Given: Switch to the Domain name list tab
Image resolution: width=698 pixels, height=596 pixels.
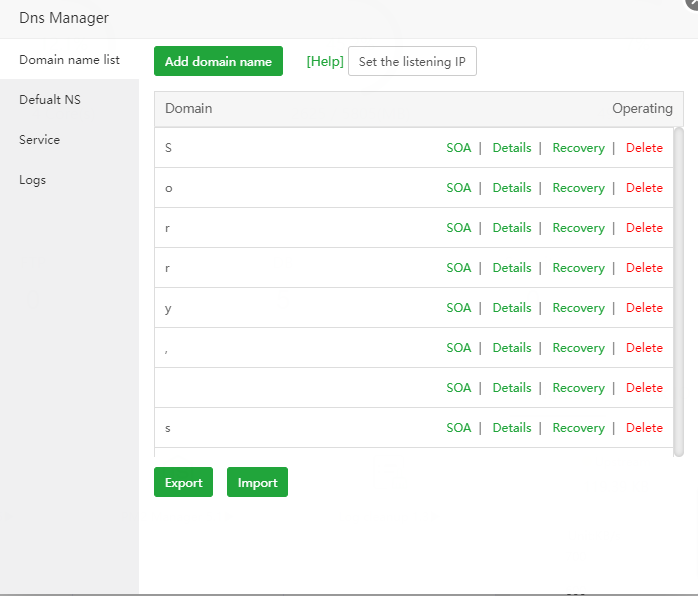Looking at the screenshot, I should pyautogui.click(x=69, y=60).
